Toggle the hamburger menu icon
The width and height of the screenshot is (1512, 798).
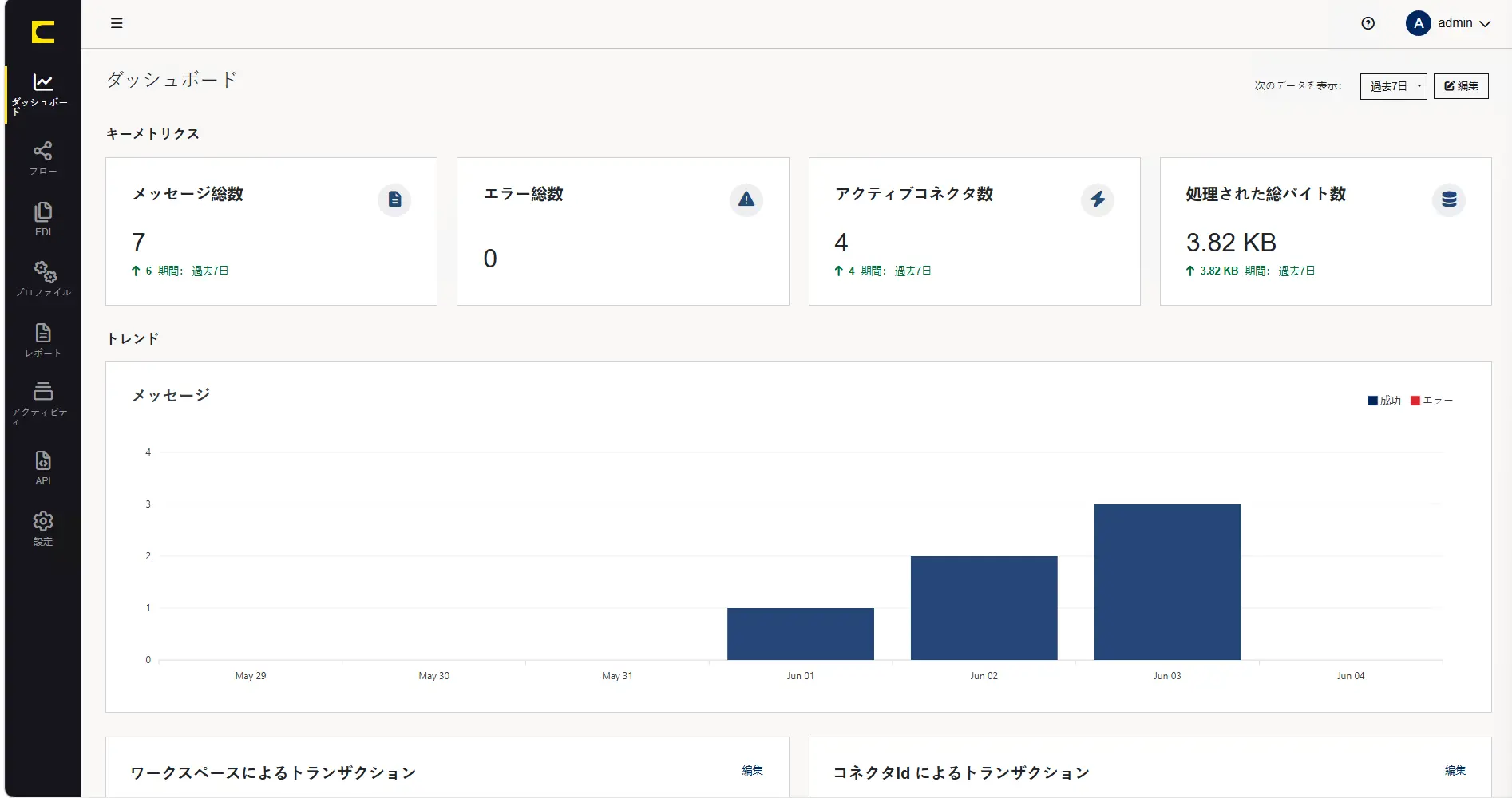117,23
